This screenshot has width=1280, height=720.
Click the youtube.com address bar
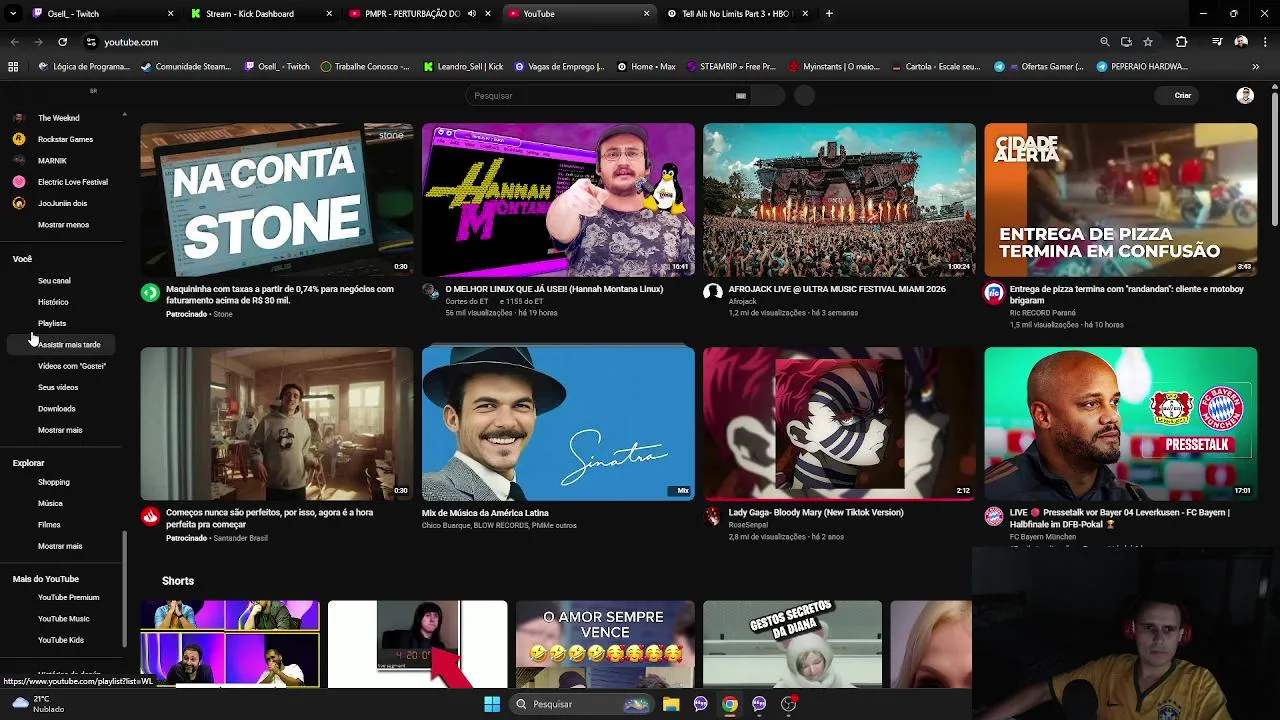(590, 42)
